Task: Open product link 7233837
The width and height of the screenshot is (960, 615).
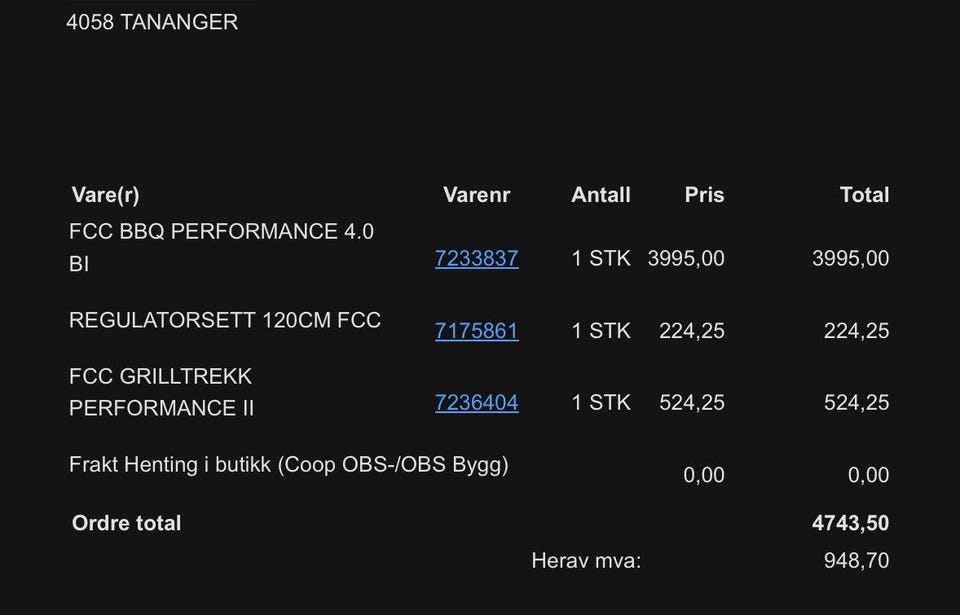Action: coord(476,258)
